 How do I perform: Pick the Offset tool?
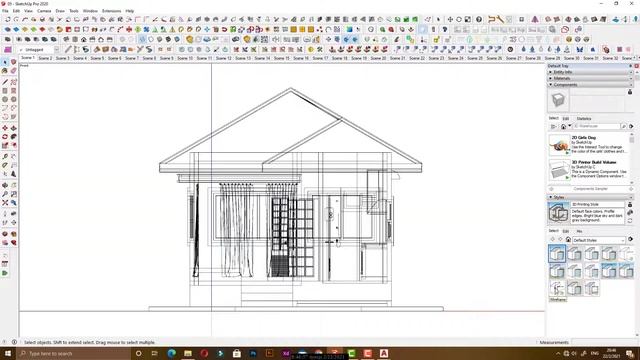coord(13,145)
